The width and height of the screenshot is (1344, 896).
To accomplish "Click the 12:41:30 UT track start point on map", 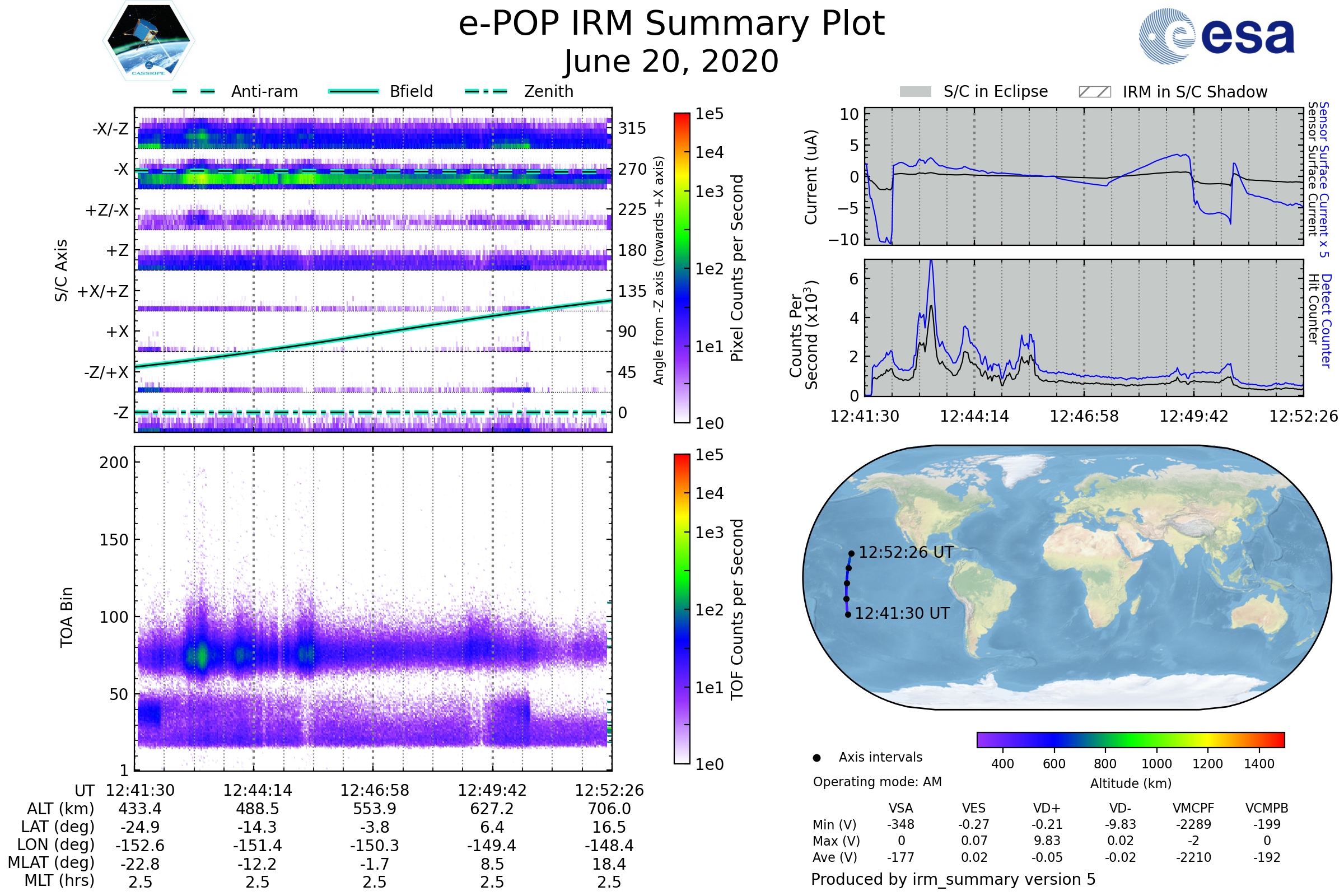I will (x=848, y=614).
